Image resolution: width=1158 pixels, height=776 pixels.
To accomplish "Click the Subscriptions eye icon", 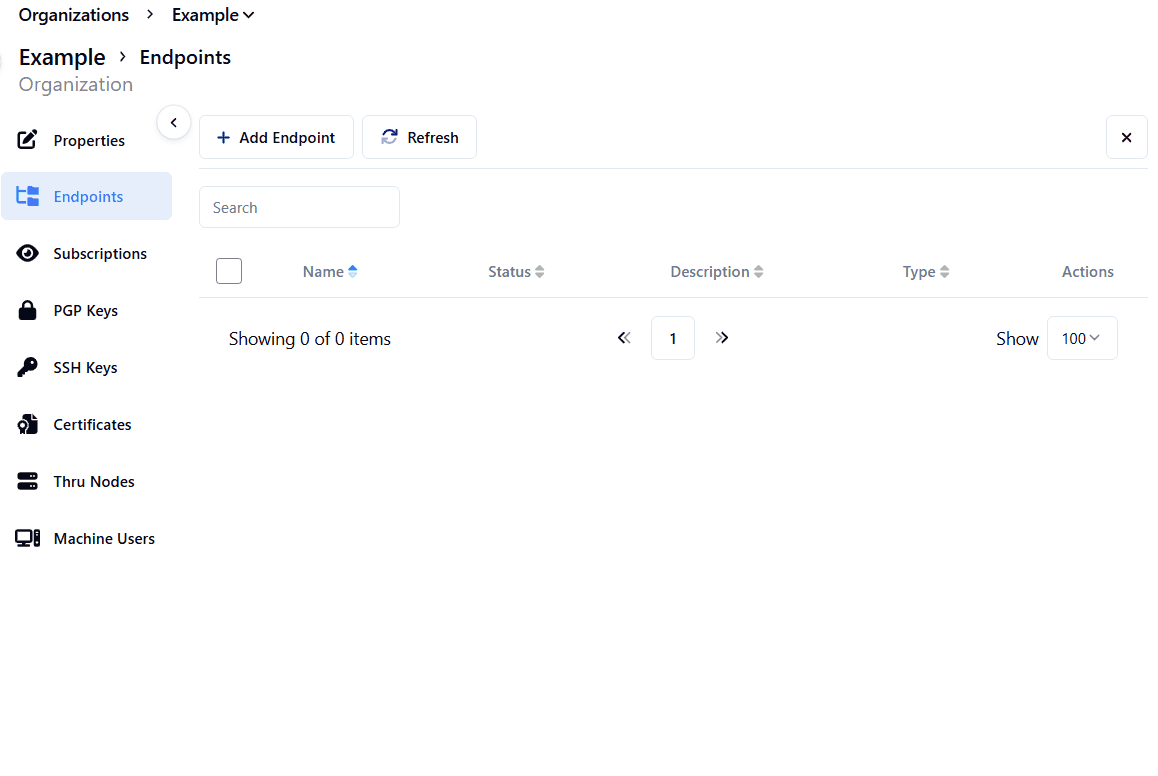I will click(28, 254).
